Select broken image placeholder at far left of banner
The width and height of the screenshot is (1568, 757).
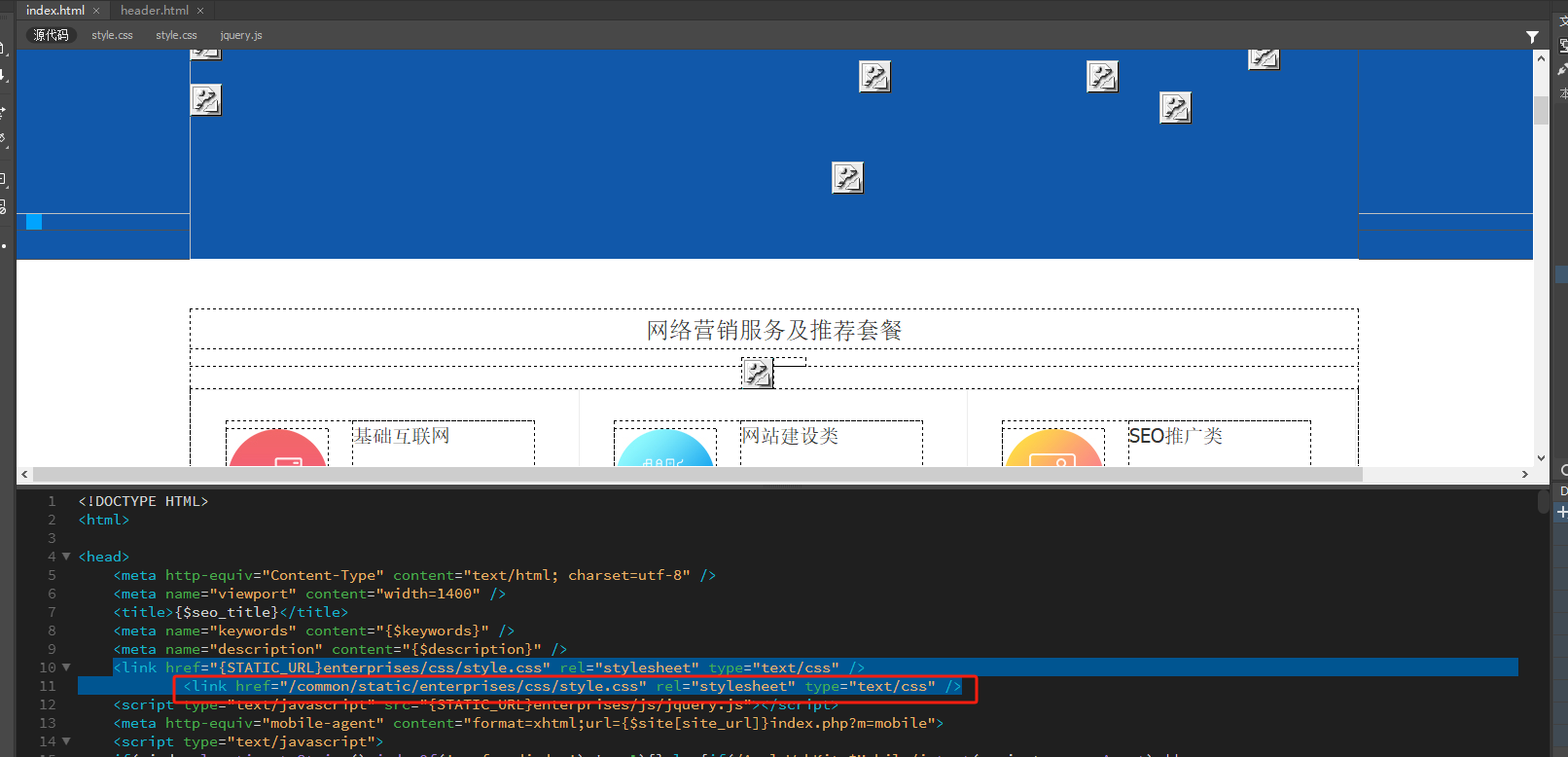click(205, 99)
